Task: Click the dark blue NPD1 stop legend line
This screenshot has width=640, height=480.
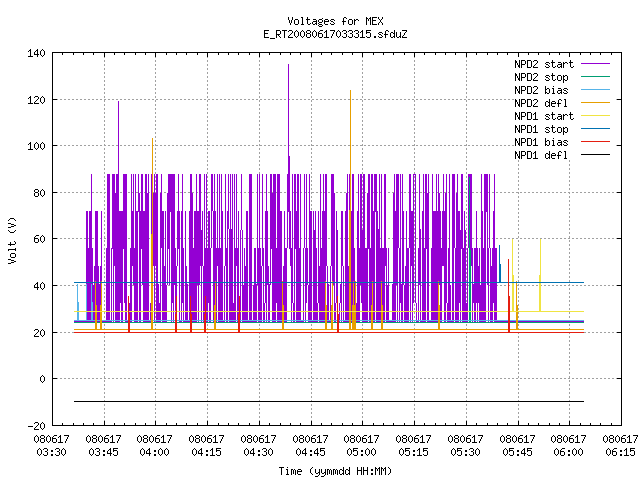Action: tap(595, 129)
